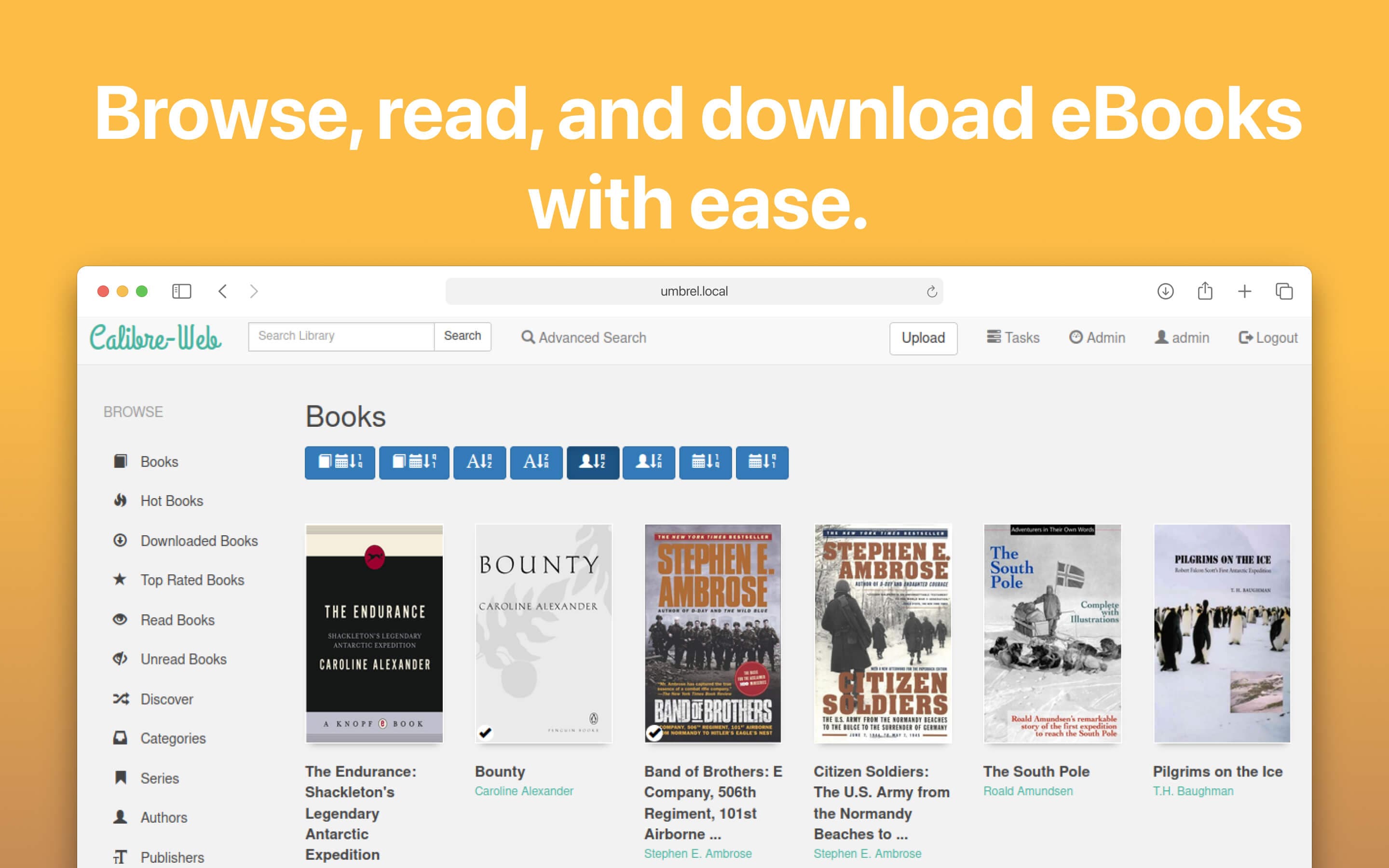Focus the Search Library field
1389x868 pixels.
tap(341, 337)
